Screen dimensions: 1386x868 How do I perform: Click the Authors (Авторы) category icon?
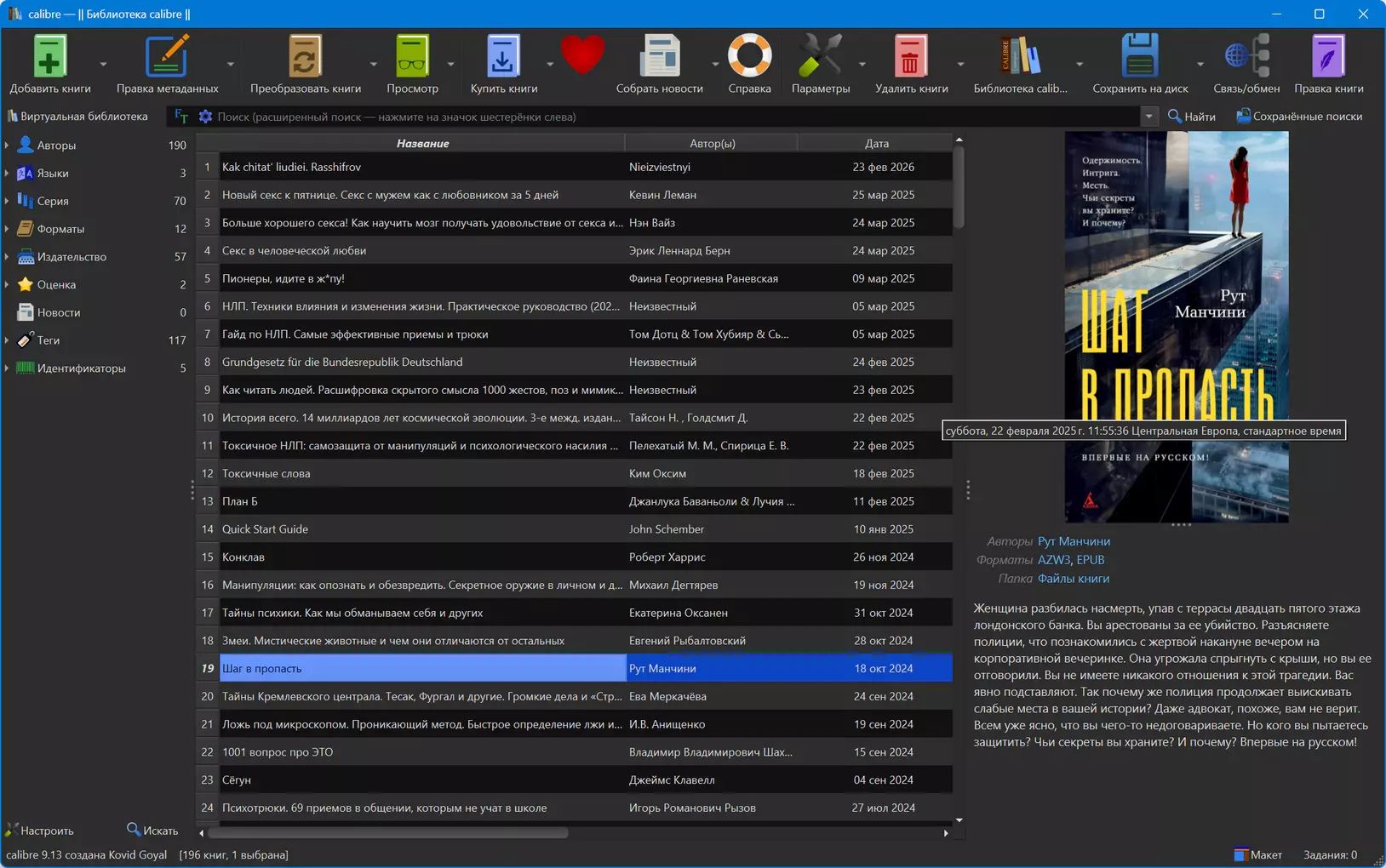pos(26,146)
